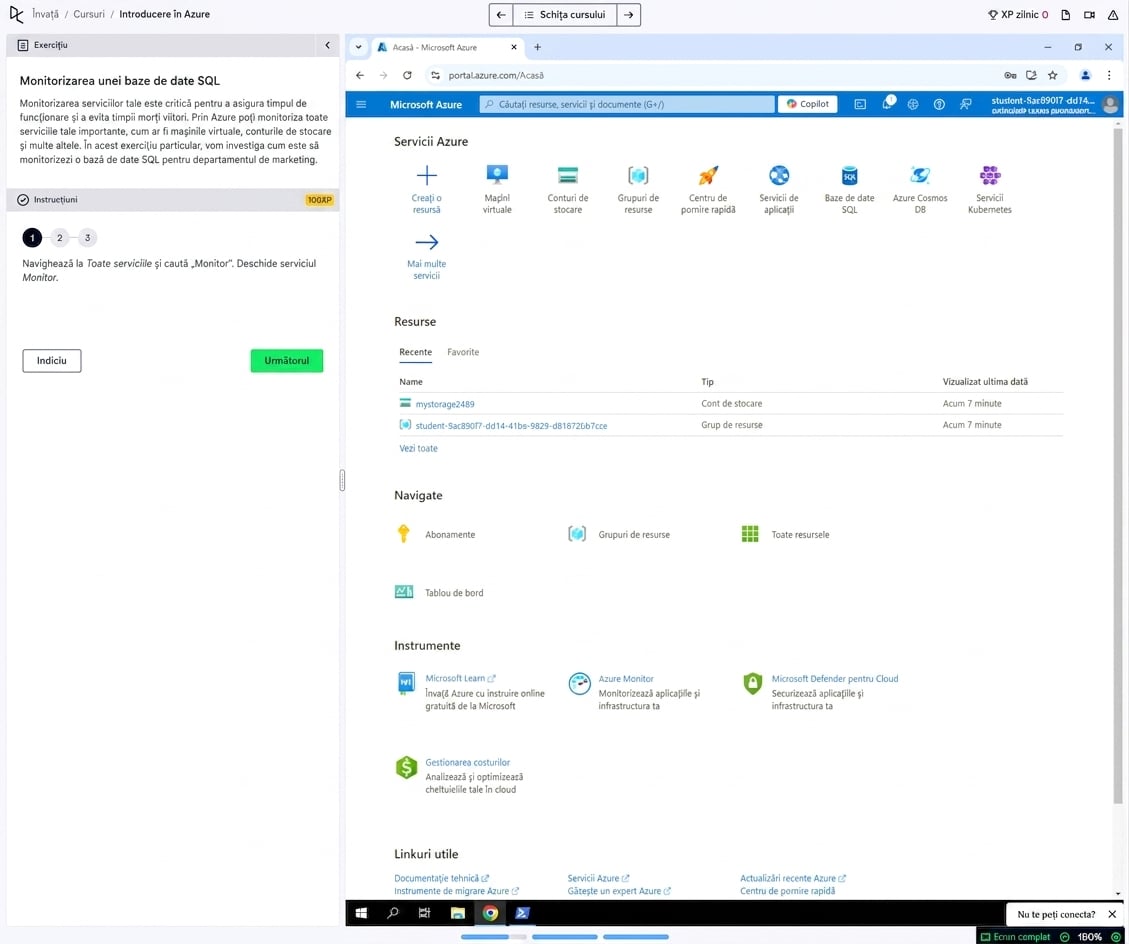Open Windows Start menu
This screenshot has width=1129, height=944.
361,913
